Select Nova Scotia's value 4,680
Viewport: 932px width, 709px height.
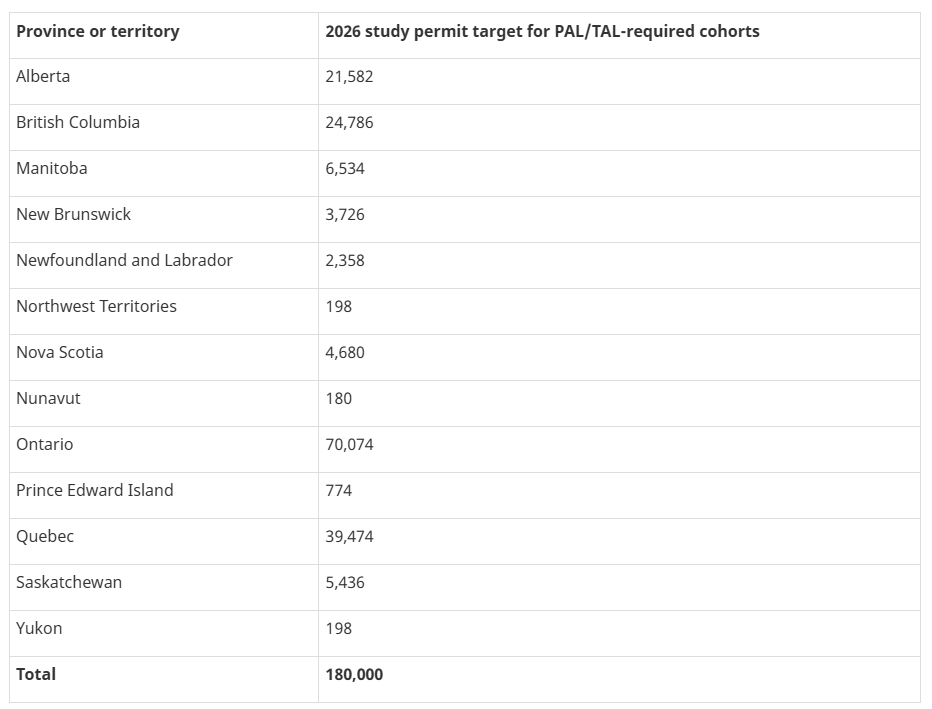345,352
